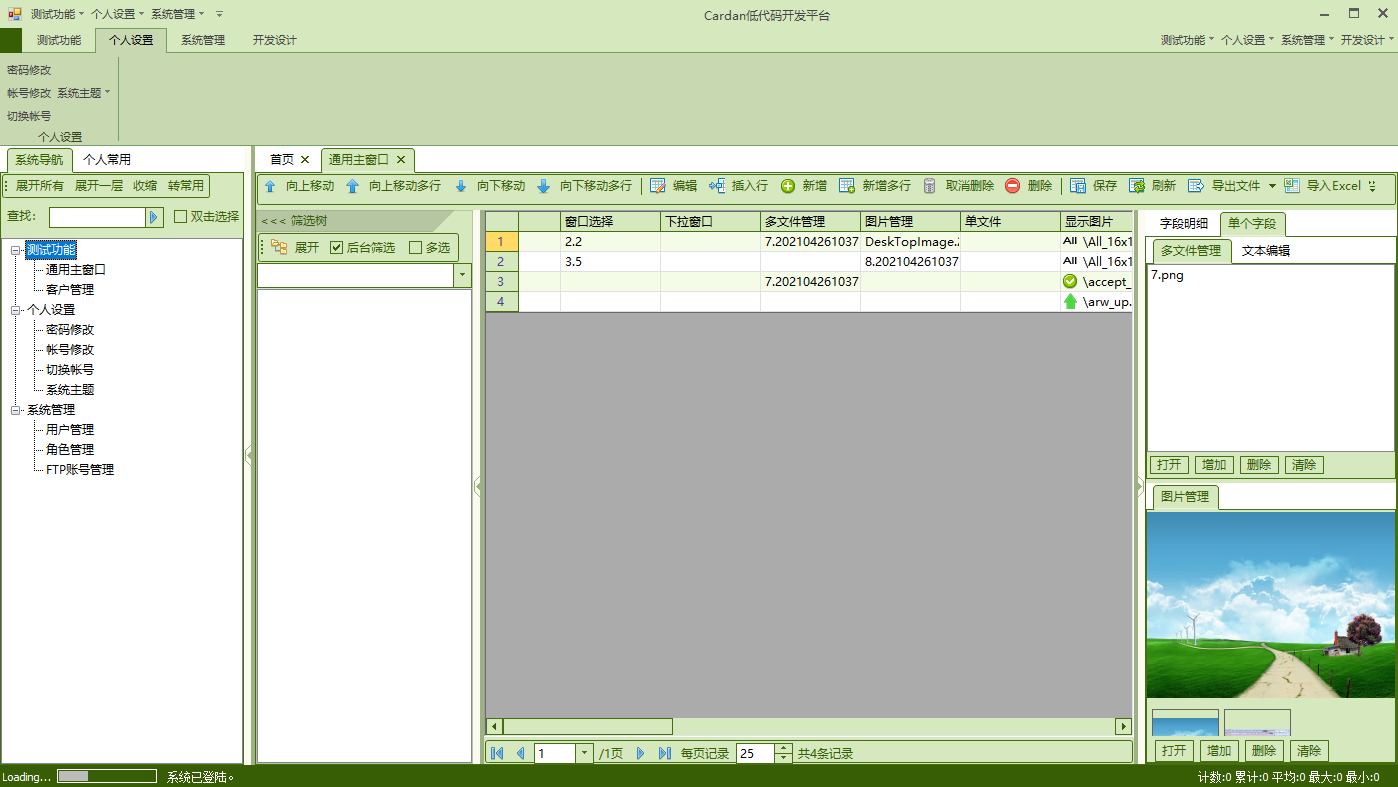The width and height of the screenshot is (1398, 787).
Task: Click the 向下移动多行 toolbar icon
Action: 543,186
